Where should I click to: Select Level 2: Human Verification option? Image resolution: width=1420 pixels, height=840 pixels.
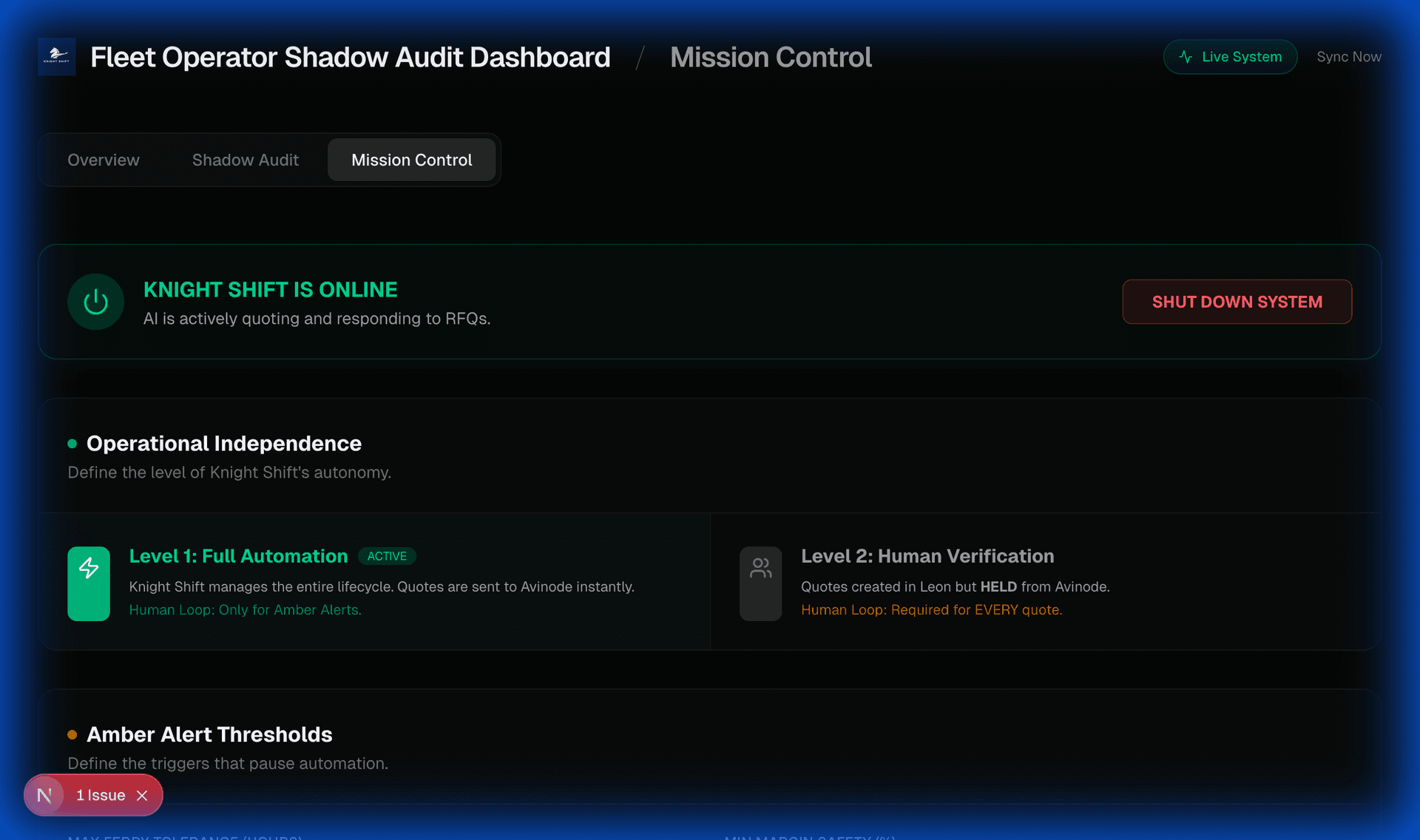click(927, 556)
